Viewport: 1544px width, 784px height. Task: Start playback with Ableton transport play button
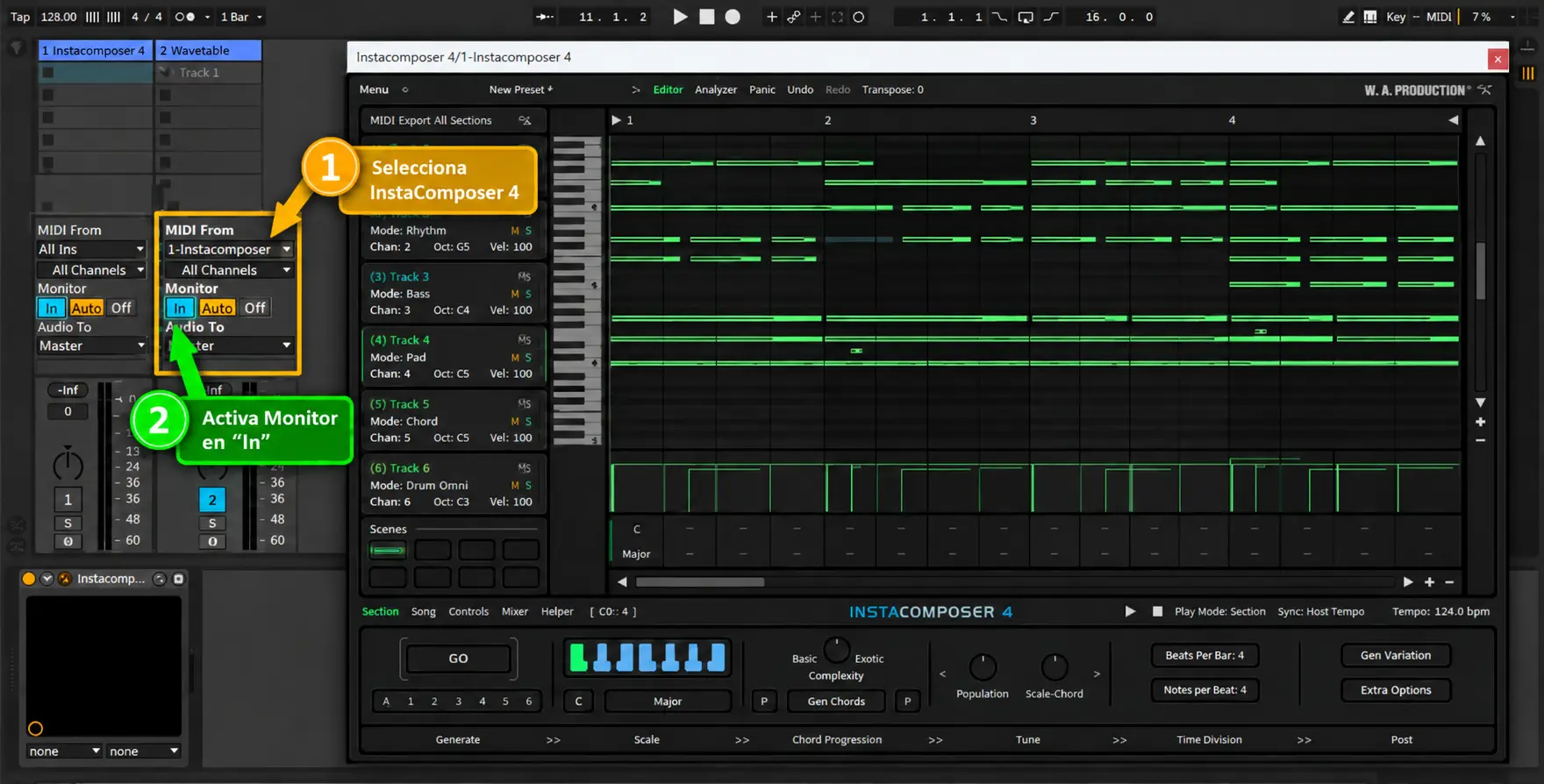[680, 17]
